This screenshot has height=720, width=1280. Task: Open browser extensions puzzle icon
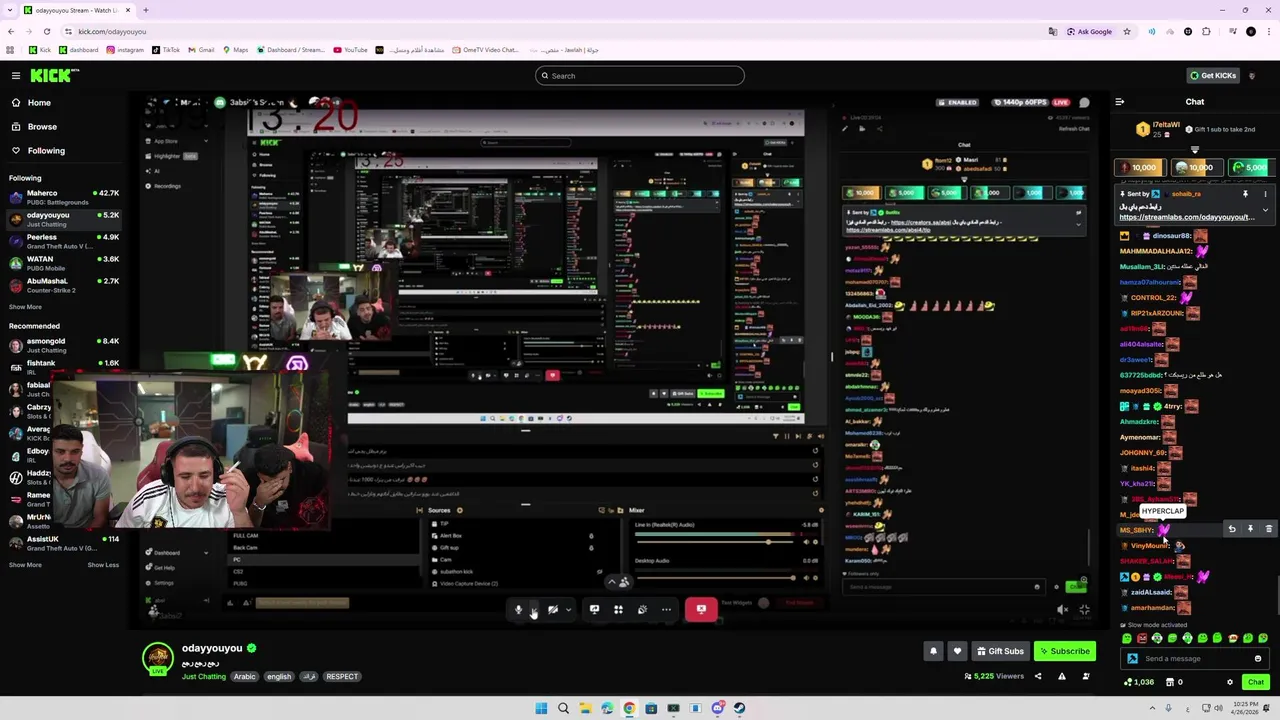[1206, 31]
